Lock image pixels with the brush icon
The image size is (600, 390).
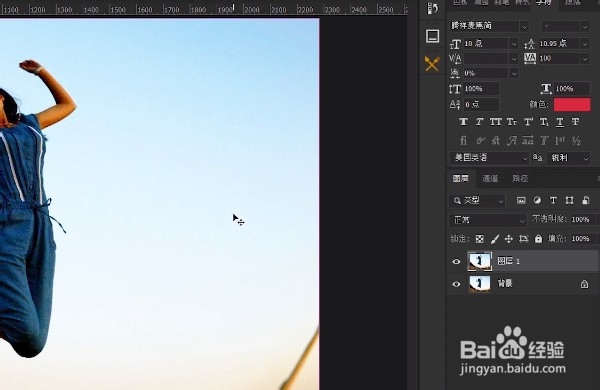click(x=494, y=239)
